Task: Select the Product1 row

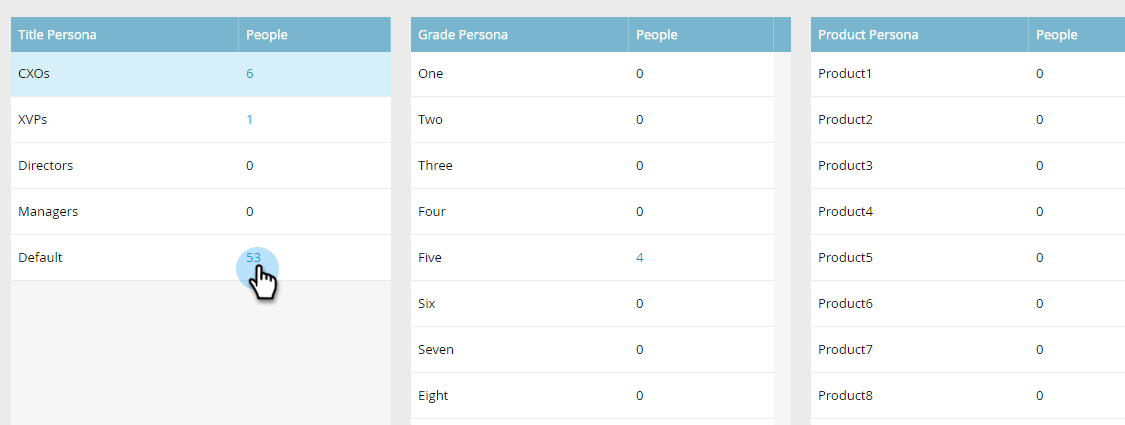Action: tap(968, 74)
